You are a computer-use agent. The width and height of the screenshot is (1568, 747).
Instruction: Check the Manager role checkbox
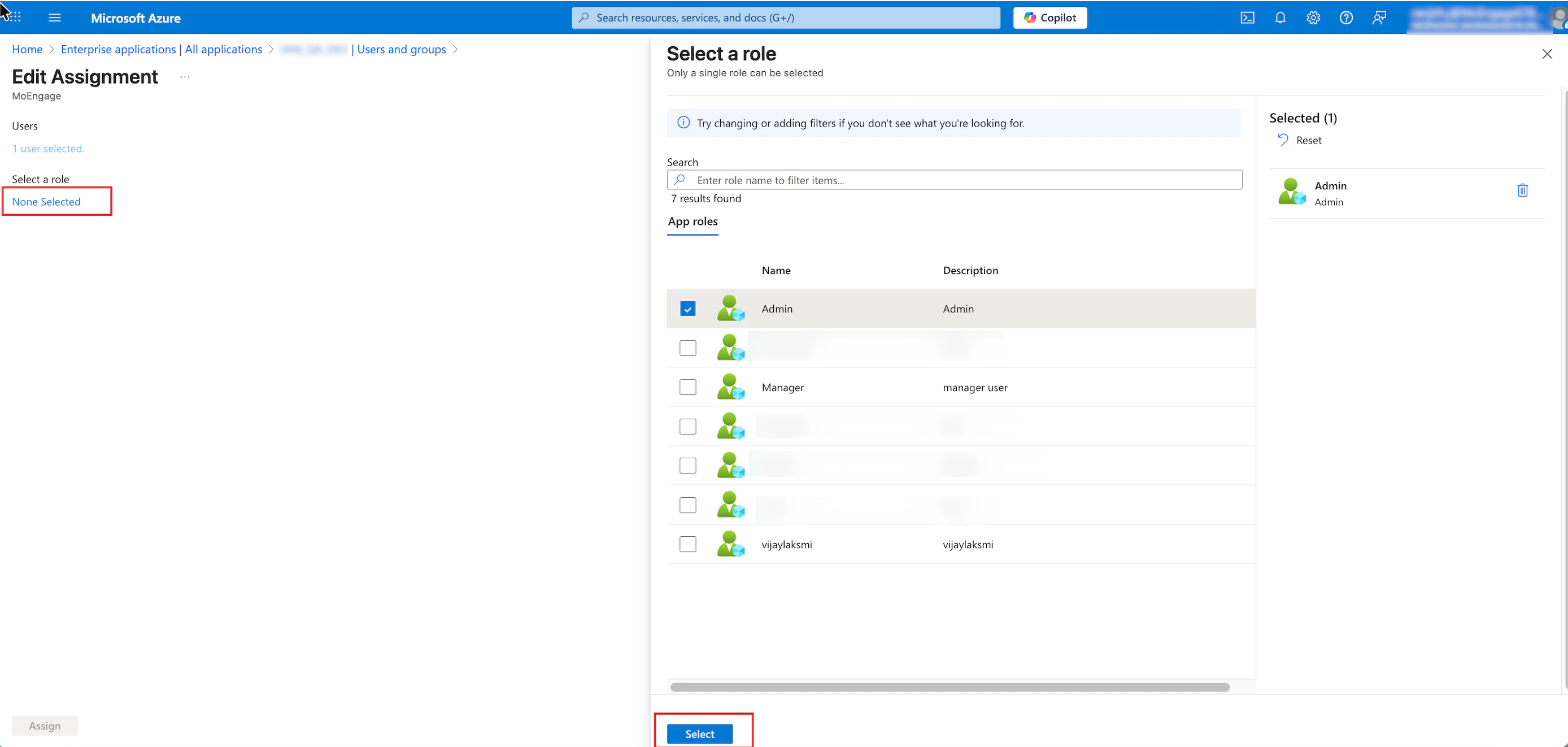(688, 387)
